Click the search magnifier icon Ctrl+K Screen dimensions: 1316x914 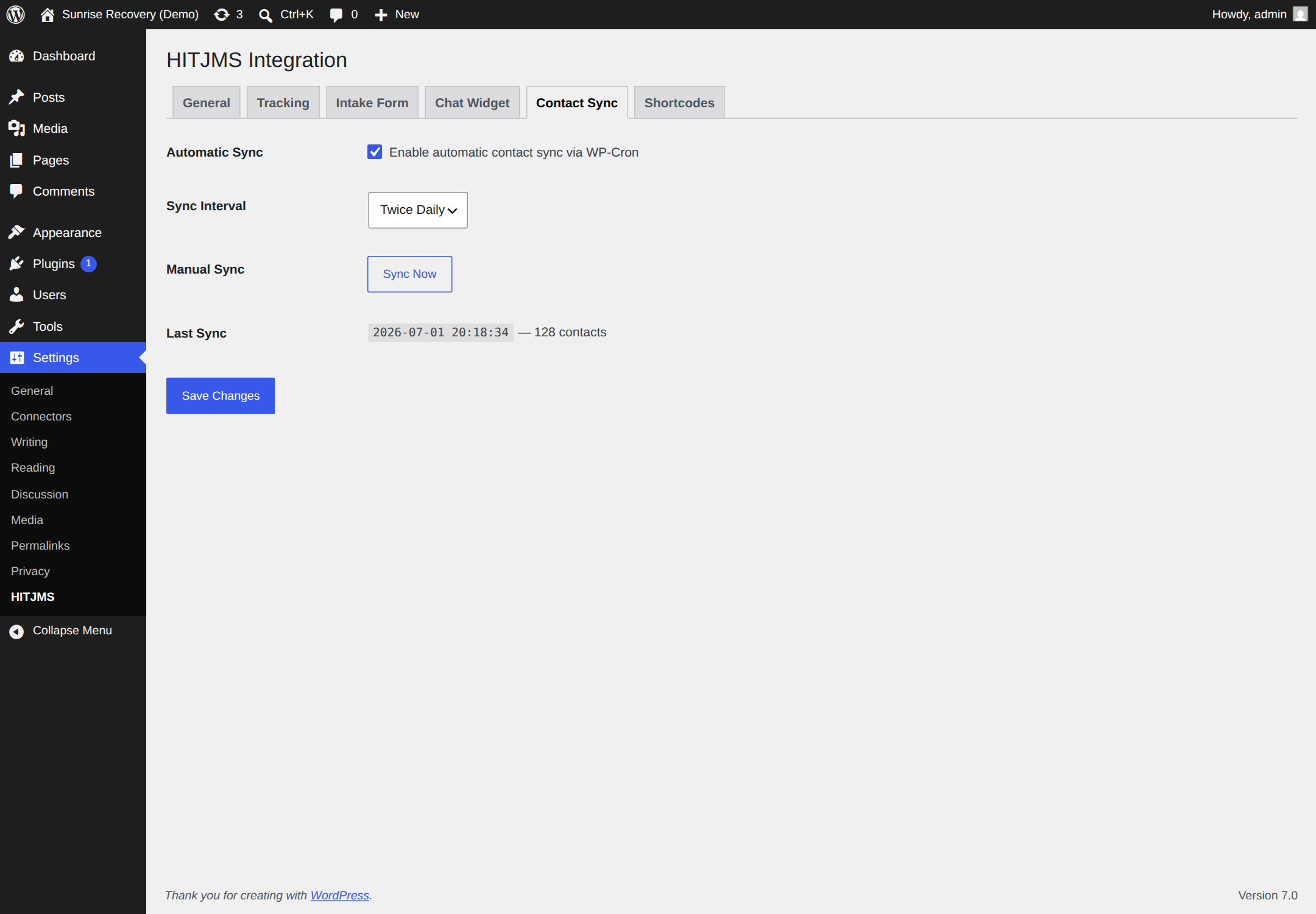[x=265, y=15]
